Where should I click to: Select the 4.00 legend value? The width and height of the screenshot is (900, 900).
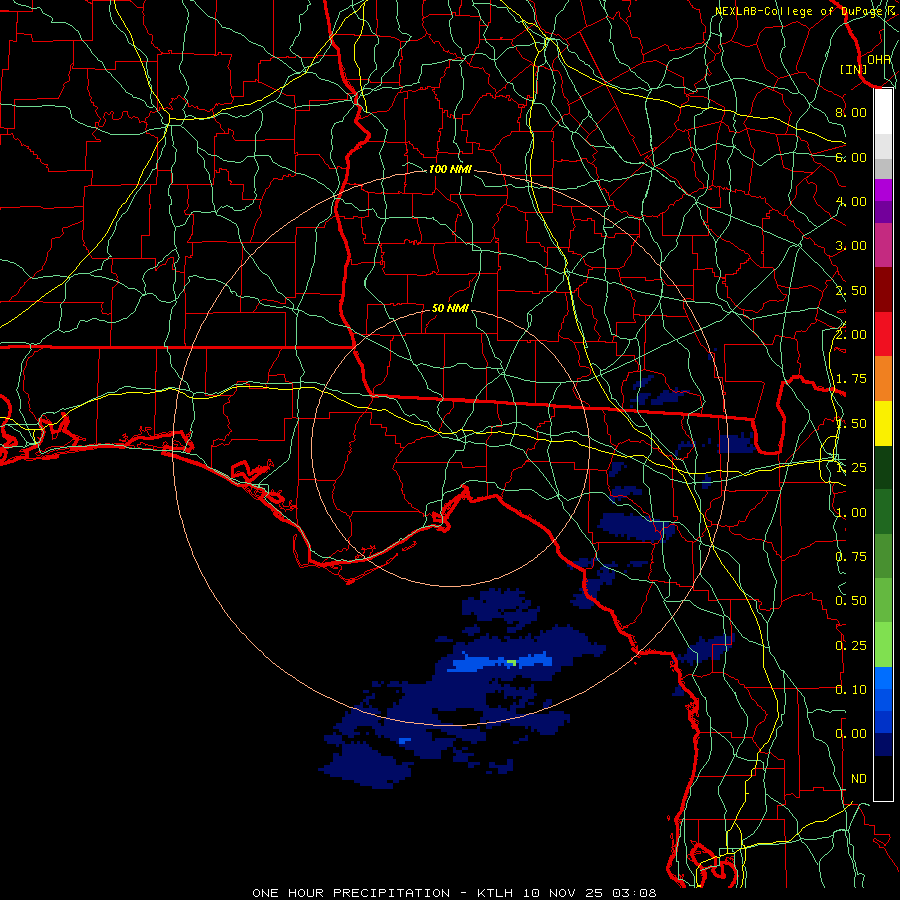tap(851, 201)
